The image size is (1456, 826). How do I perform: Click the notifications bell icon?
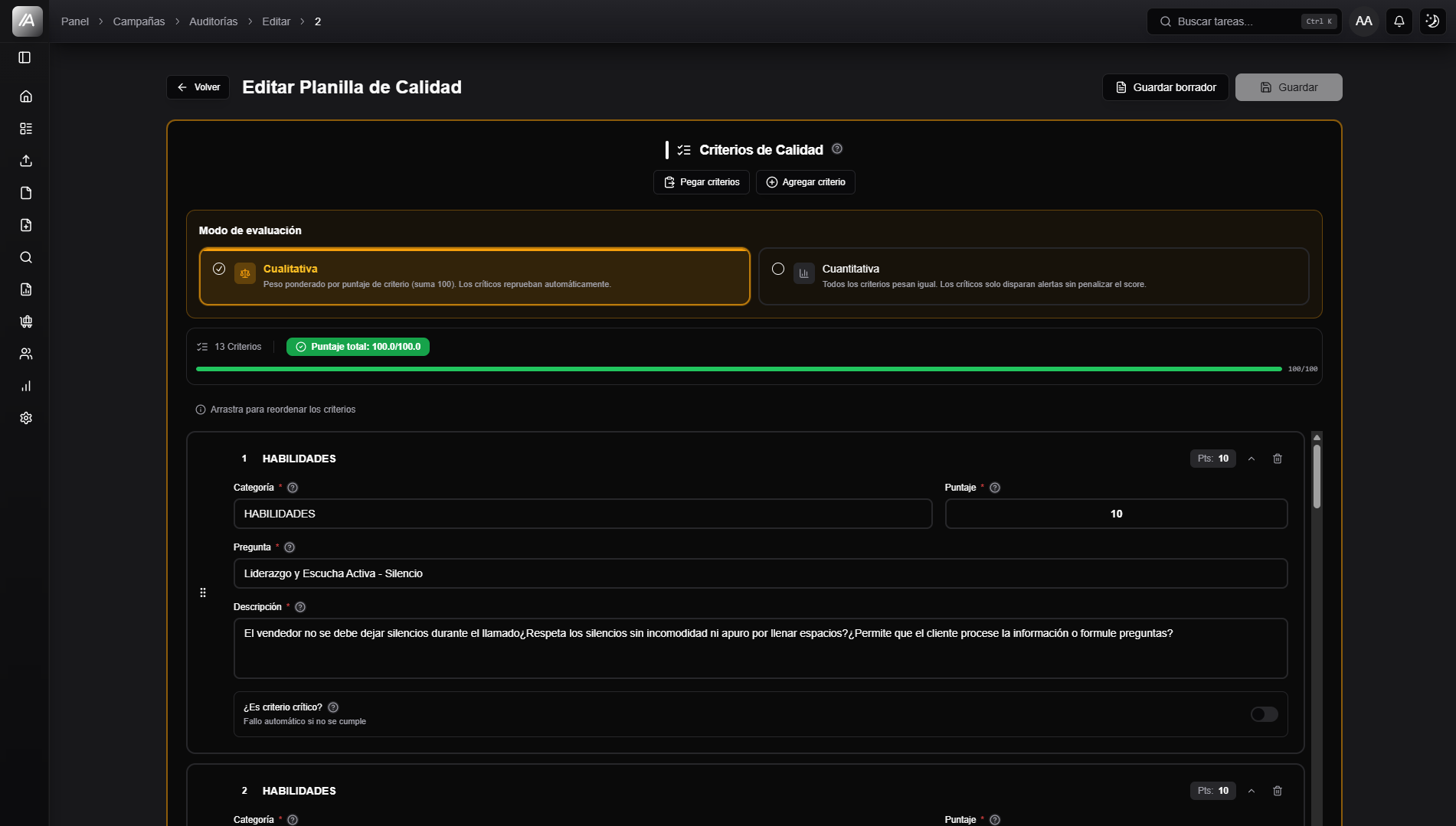(1399, 21)
